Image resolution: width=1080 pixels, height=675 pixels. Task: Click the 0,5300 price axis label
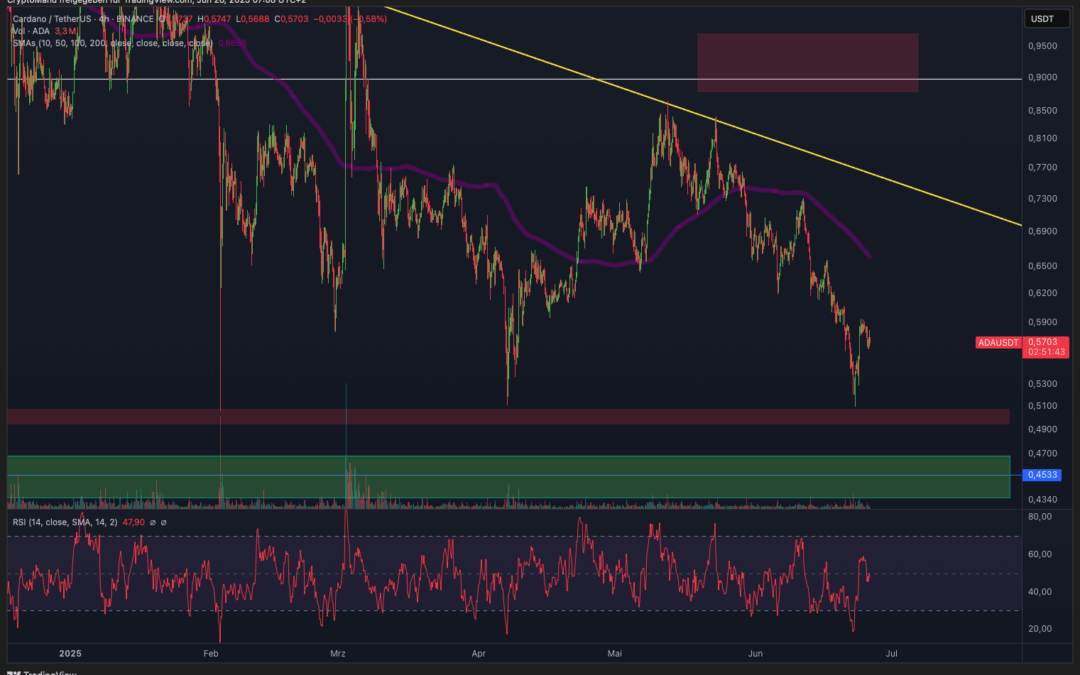tap(1042, 384)
